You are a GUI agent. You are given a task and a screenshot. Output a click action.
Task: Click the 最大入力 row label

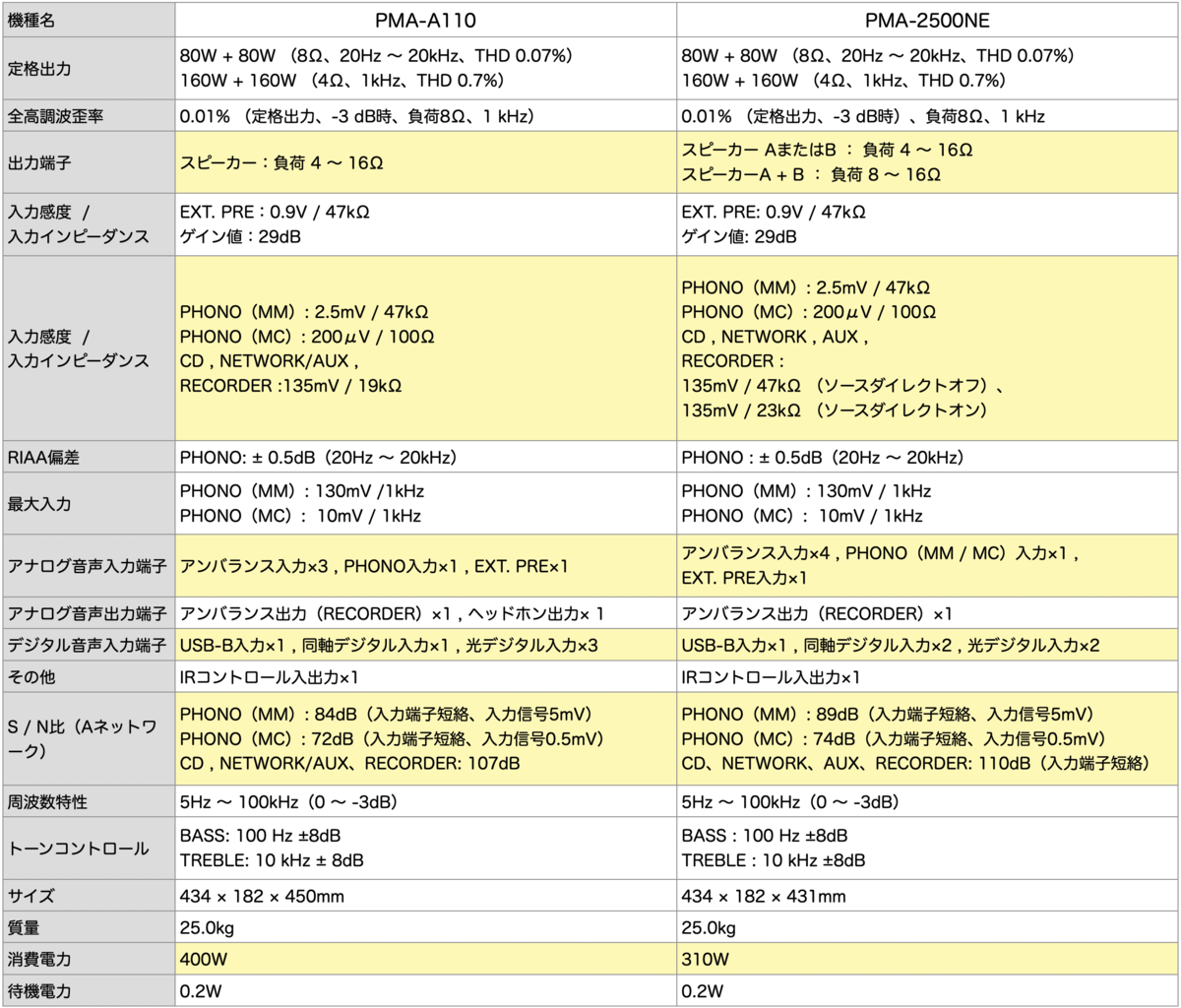pyautogui.click(x=89, y=503)
